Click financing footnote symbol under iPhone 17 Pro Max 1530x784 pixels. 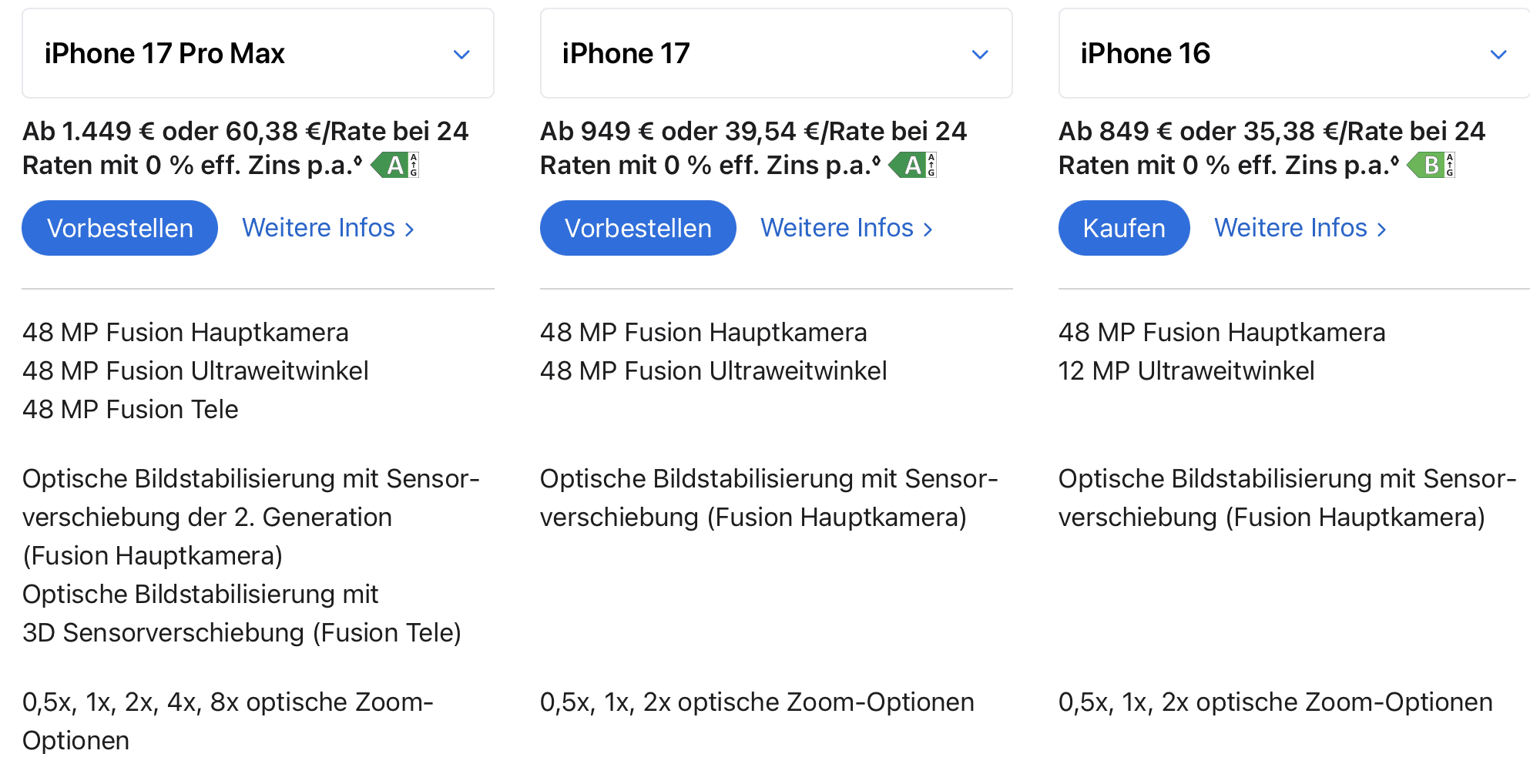[x=358, y=160]
